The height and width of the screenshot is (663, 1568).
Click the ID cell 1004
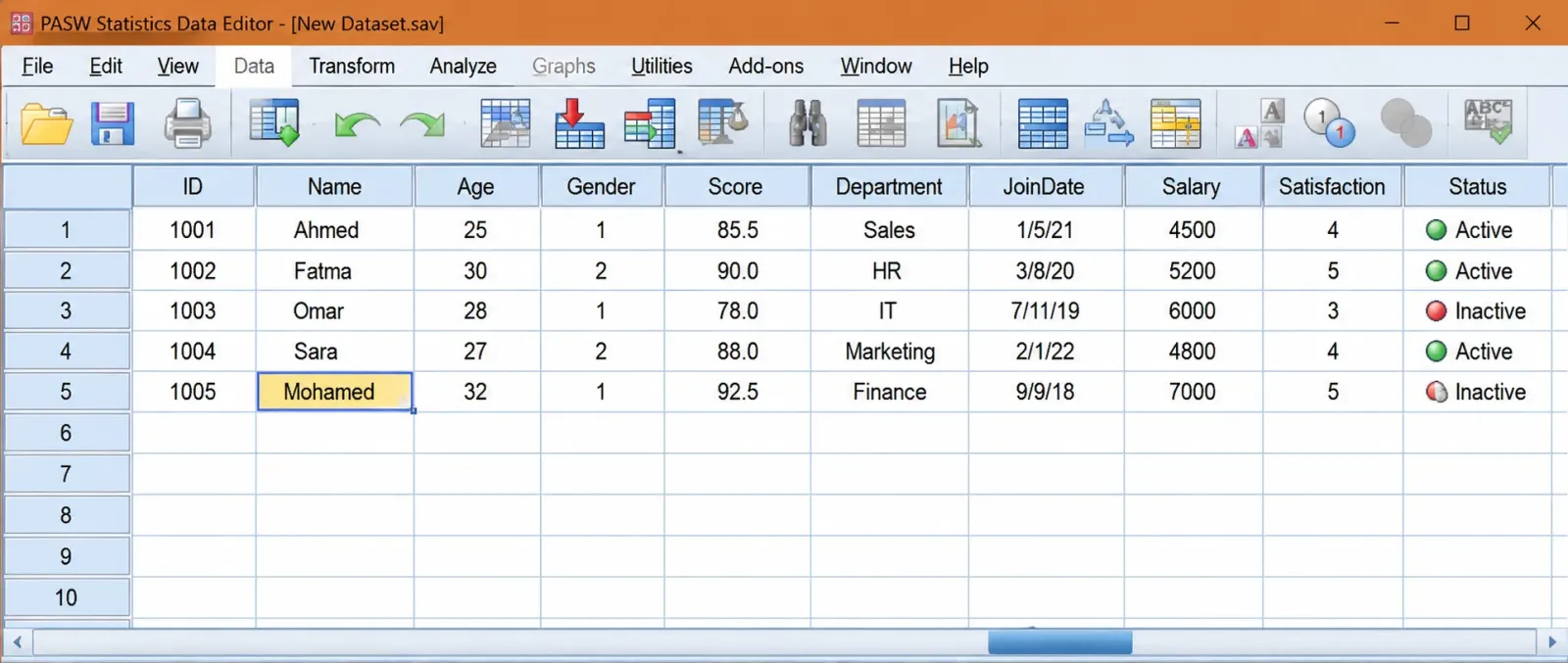pyautogui.click(x=193, y=351)
